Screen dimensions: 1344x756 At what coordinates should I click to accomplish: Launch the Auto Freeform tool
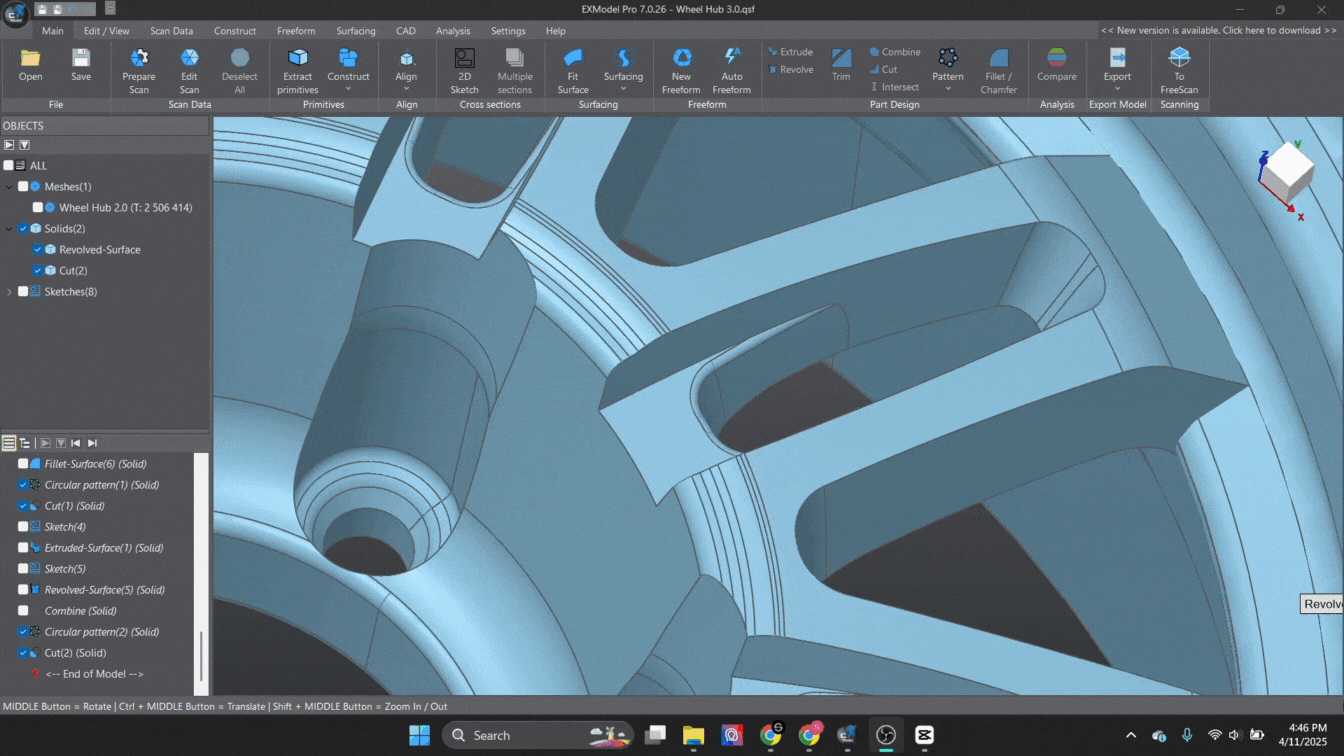pyautogui.click(x=732, y=59)
